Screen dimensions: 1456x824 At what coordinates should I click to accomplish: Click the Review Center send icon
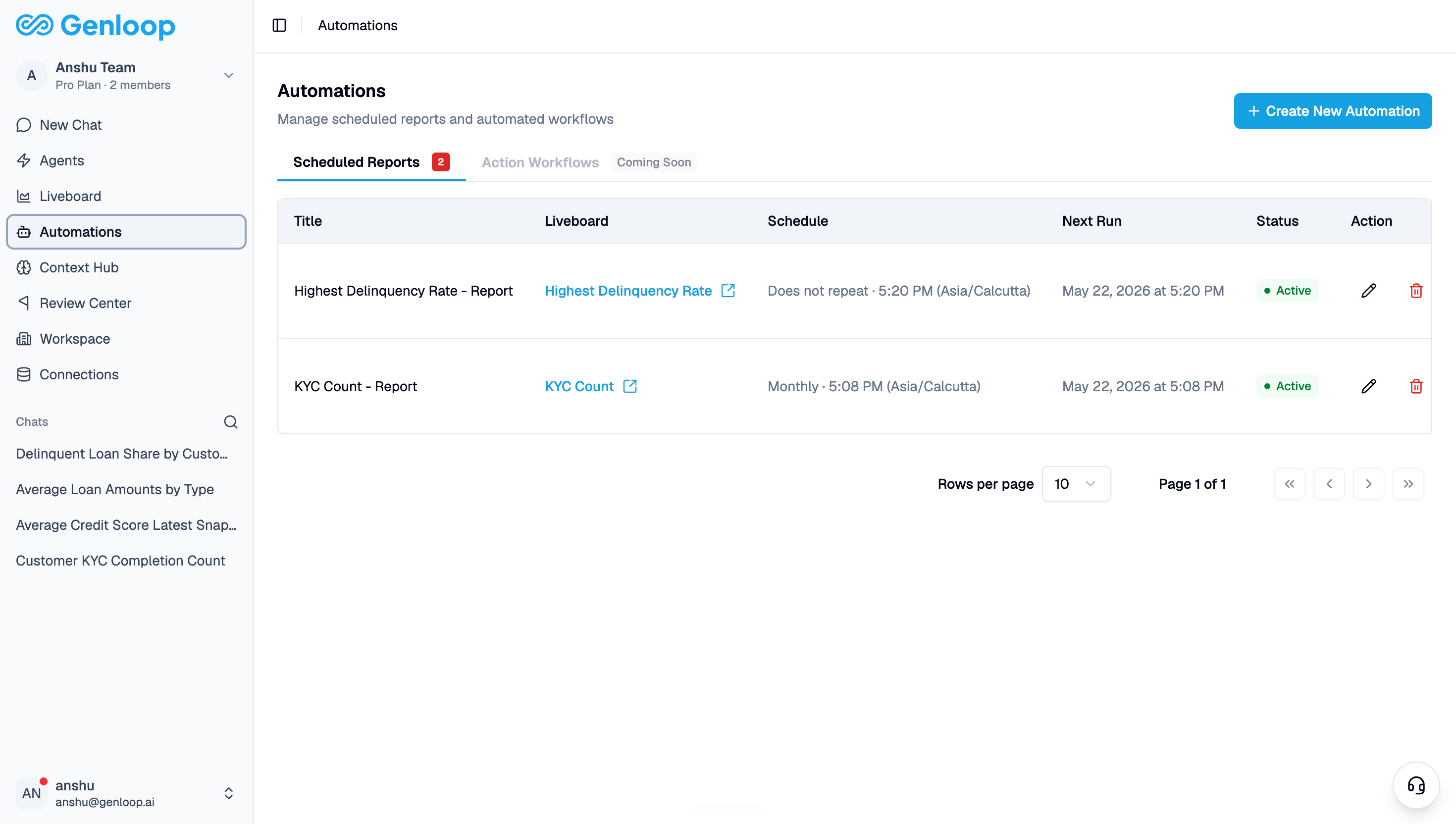click(24, 303)
